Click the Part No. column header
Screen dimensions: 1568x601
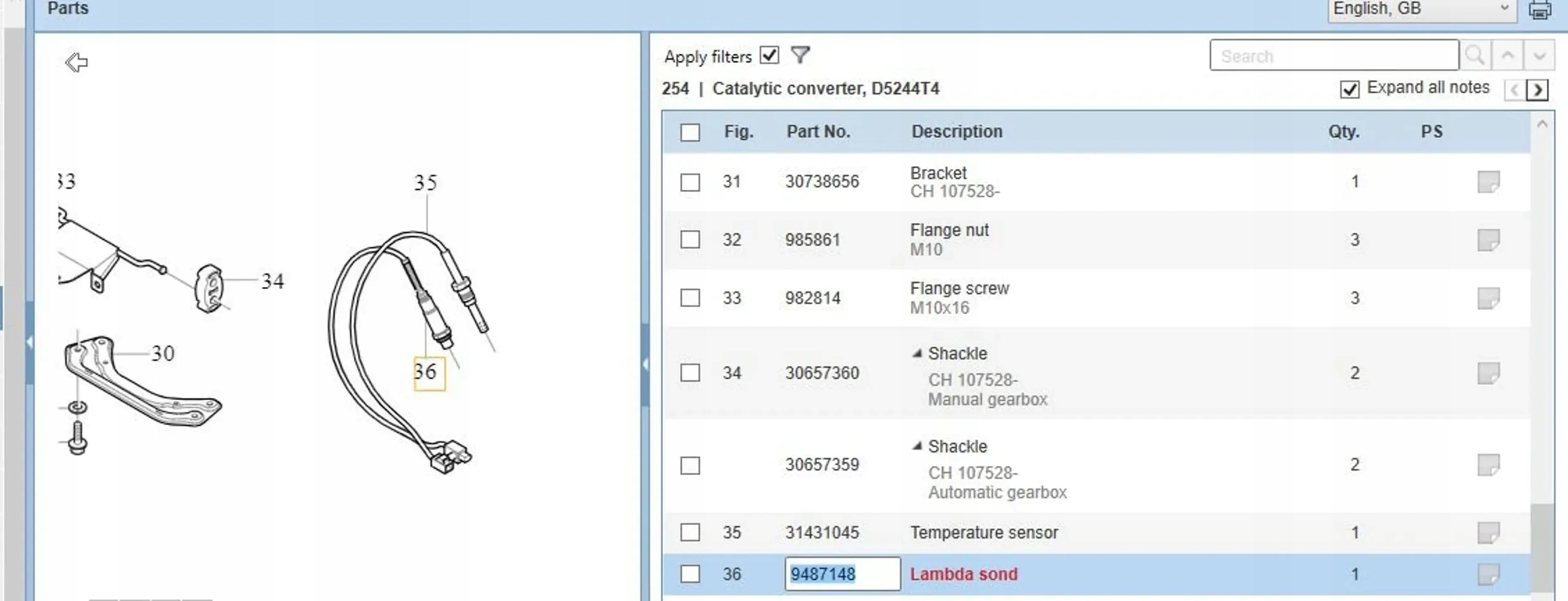(818, 132)
